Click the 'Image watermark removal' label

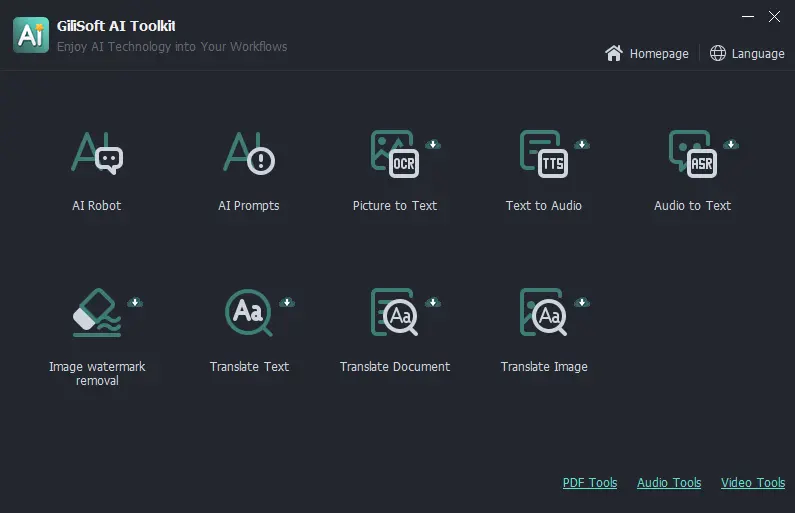point(97,374)
